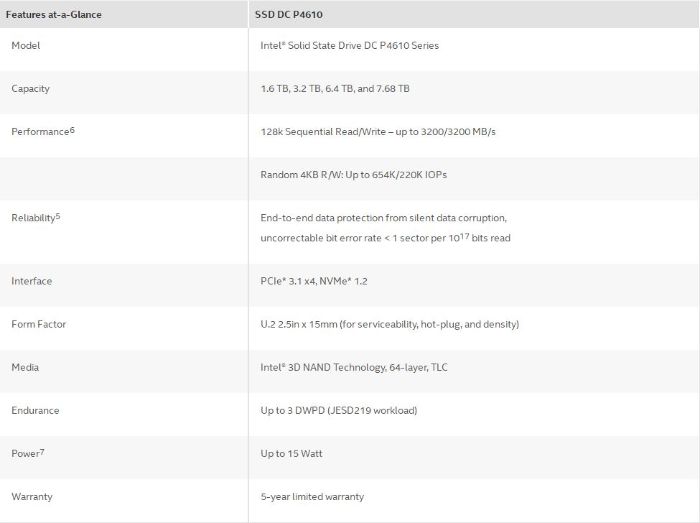Select the "Form Factor" row label
This screenshot has width=700, height=523.
(x=38, y=324)
